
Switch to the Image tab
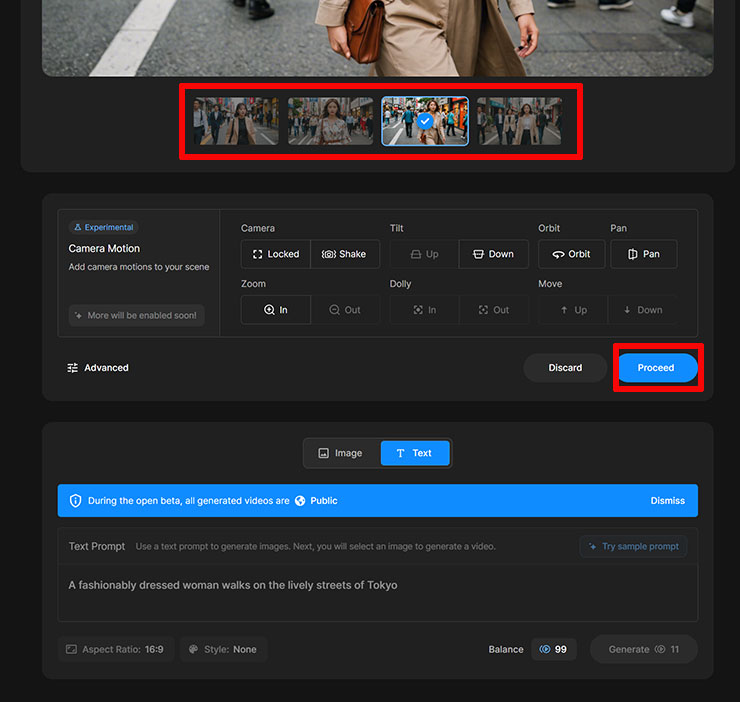pos(341,453)
